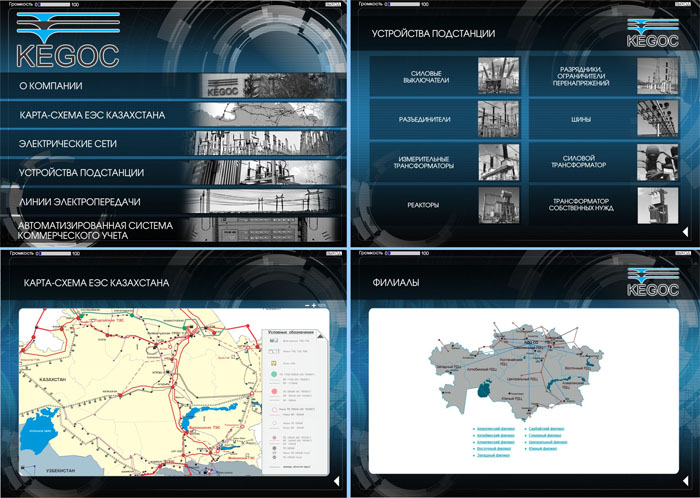The width and height of the screenshot is (700, 498).
Task: Choose УСТРОЙСТВА ПОДСТАНЦИИ in the main menu list
Action: point(173,172)
